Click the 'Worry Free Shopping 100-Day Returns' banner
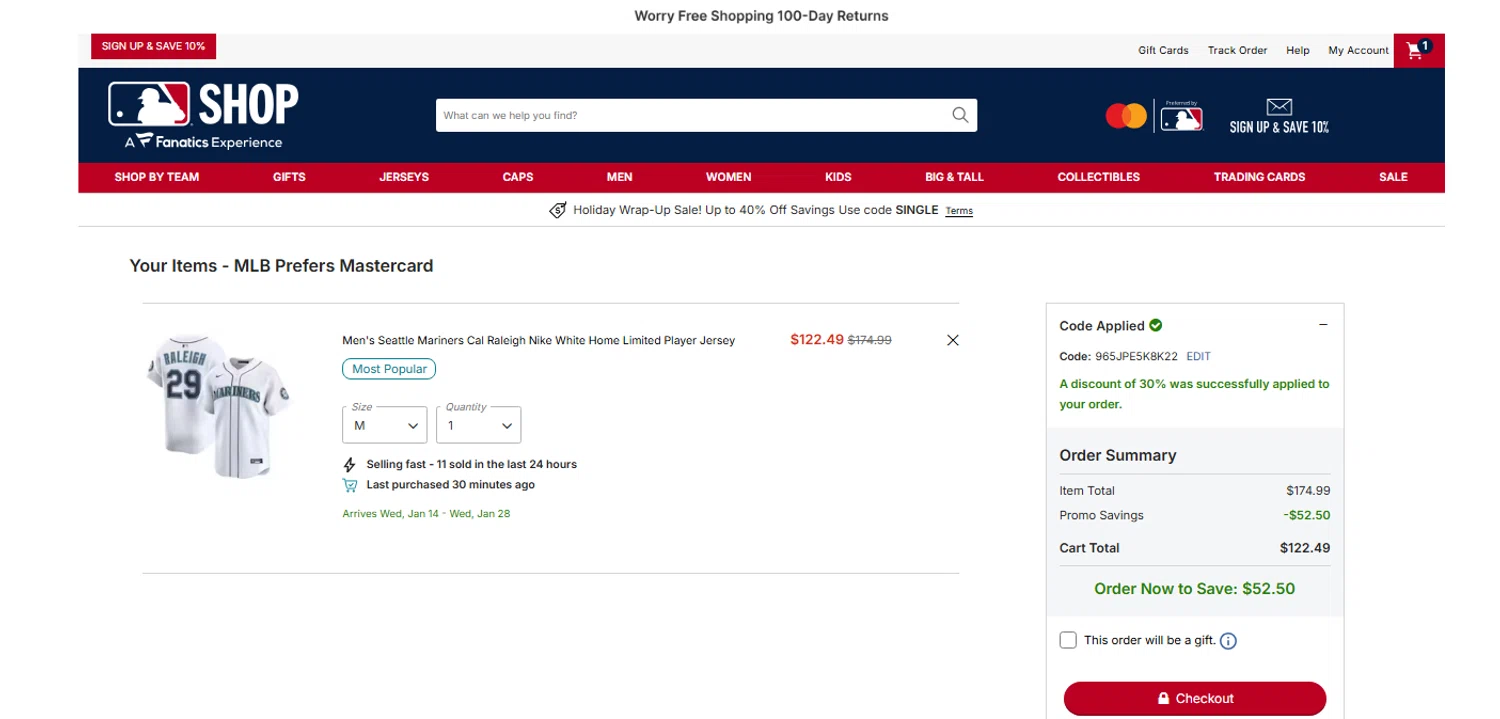This screenshot has width=1500, height=719. pyautogui.click(x=761, y=16)
